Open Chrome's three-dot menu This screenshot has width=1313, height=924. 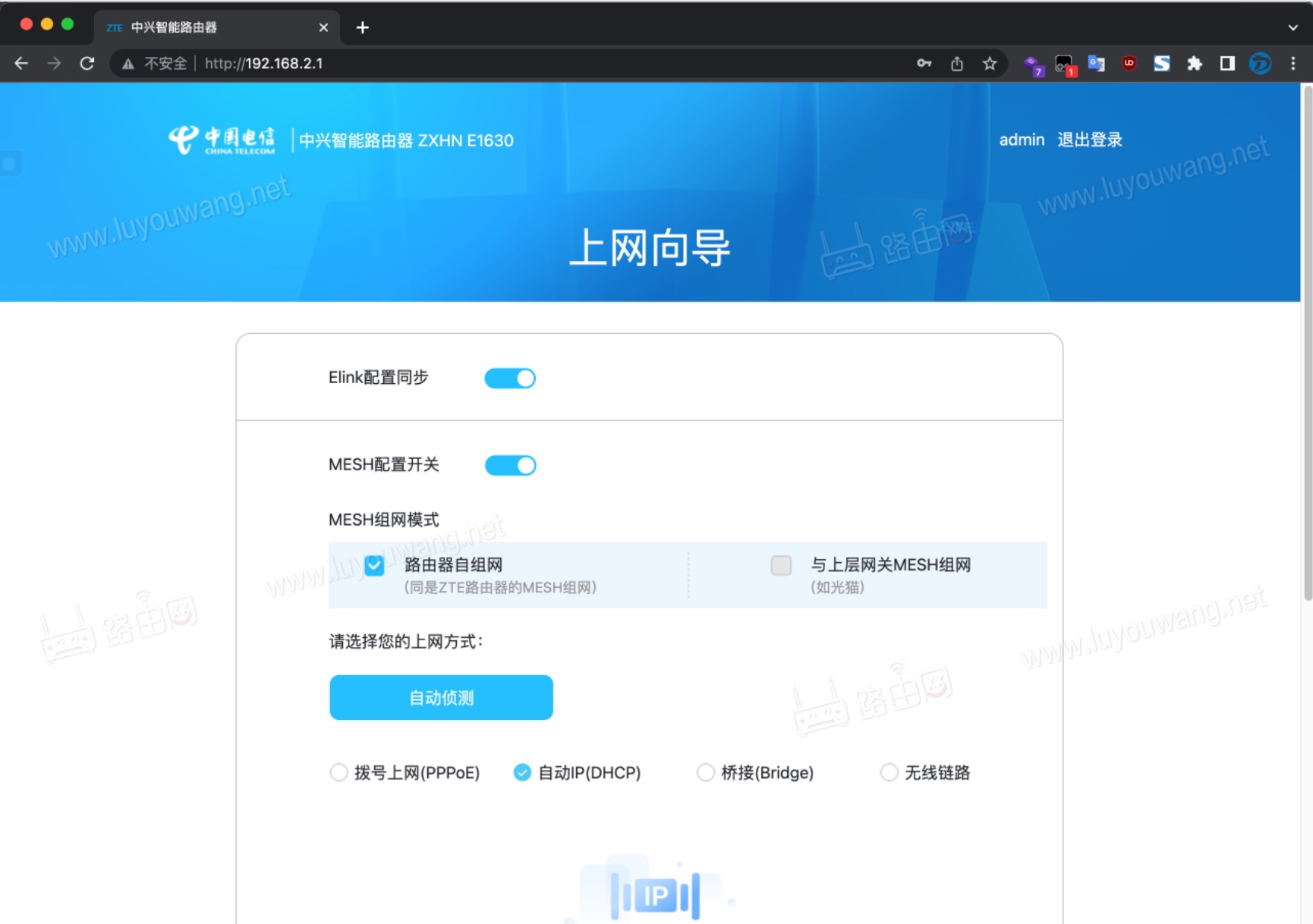tap(1293, 64)
